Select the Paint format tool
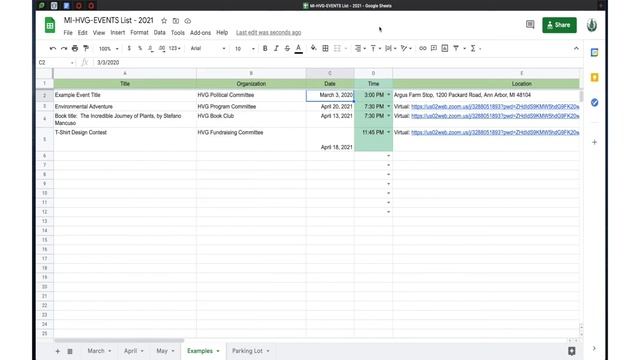This screenshot has height=360, width=640. point(86,48)
